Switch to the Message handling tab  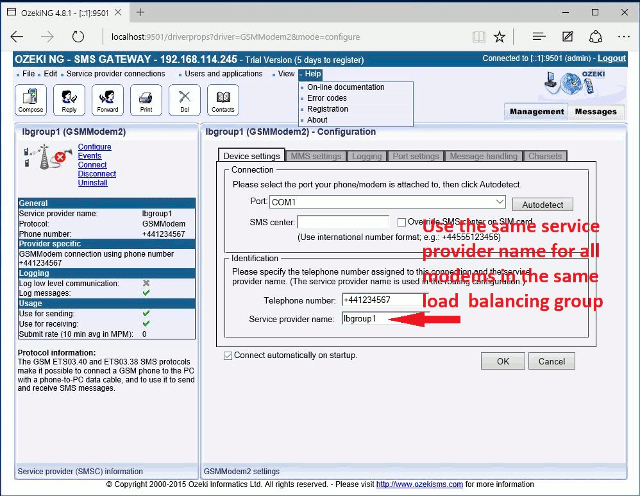[x=483, y=156]
